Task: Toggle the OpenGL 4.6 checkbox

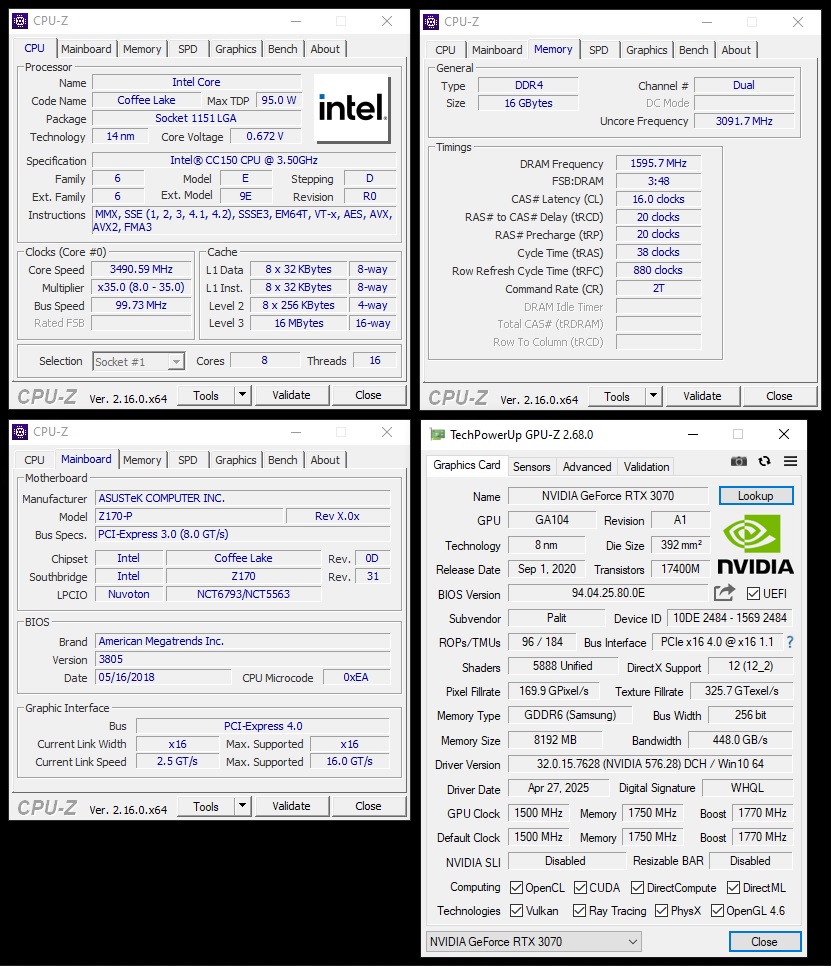Action: click(717, 911)
